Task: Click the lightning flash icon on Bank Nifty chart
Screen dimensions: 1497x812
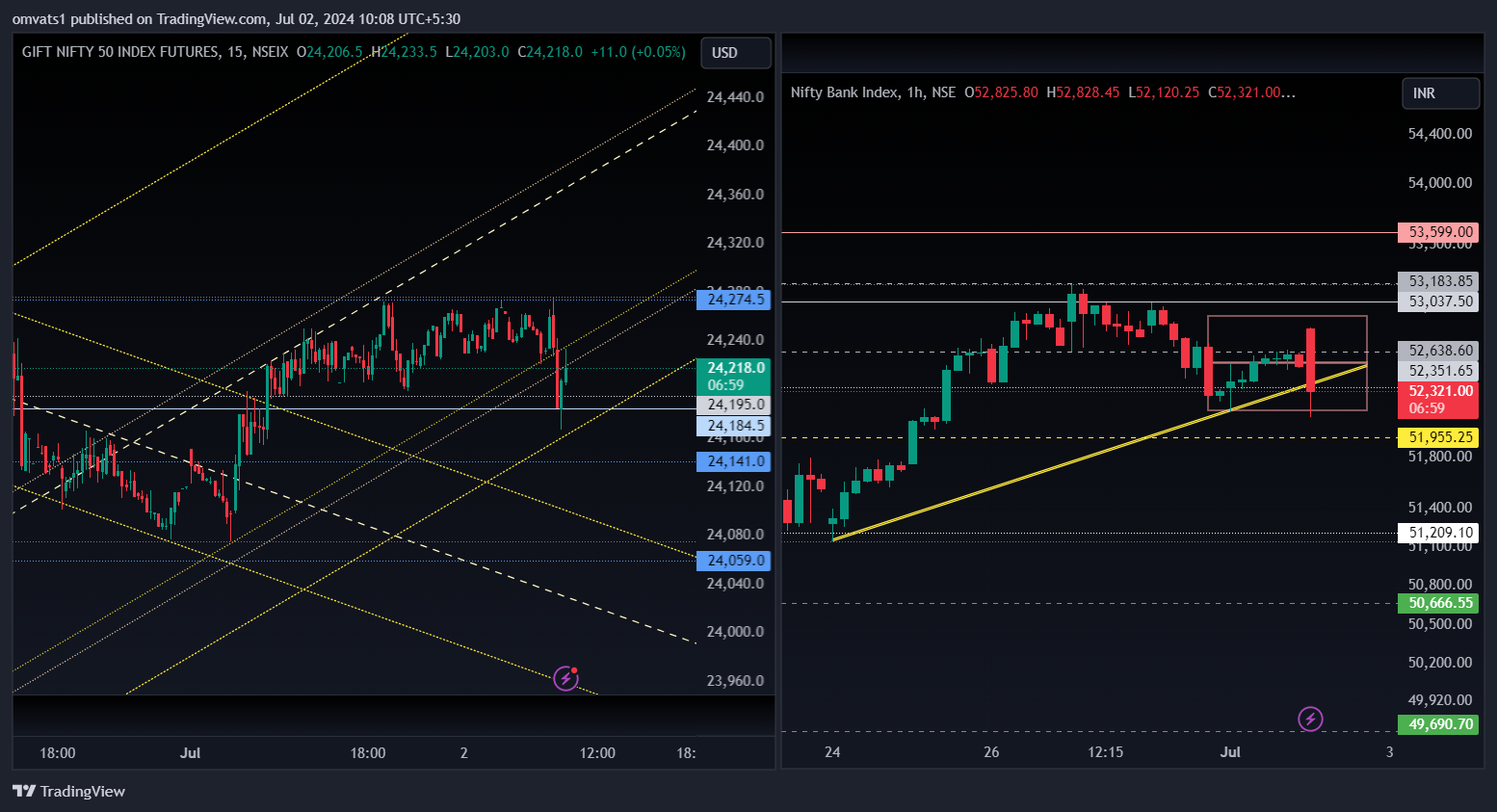Action: [x=1310, y=719]
